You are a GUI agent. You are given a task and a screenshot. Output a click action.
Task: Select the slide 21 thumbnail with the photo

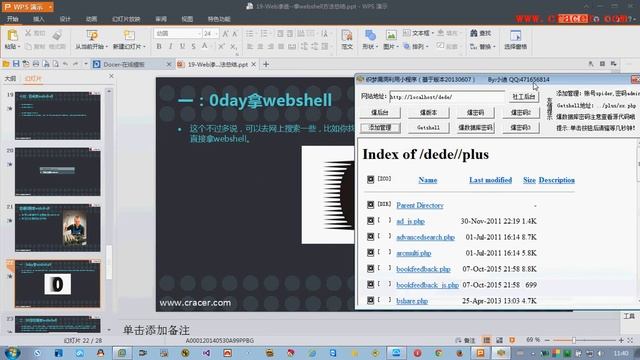58,228
